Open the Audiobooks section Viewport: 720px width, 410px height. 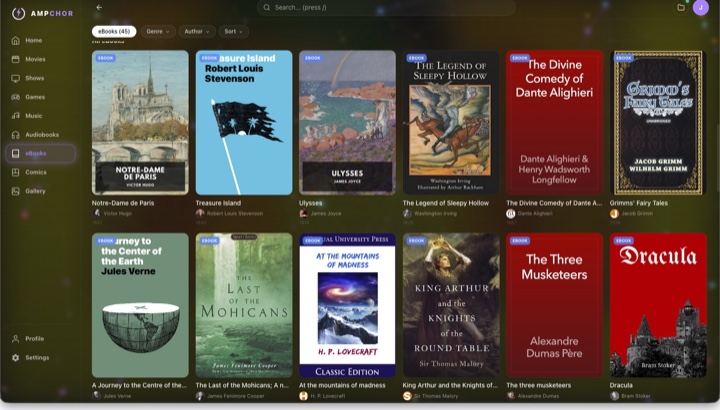(40, 135)
